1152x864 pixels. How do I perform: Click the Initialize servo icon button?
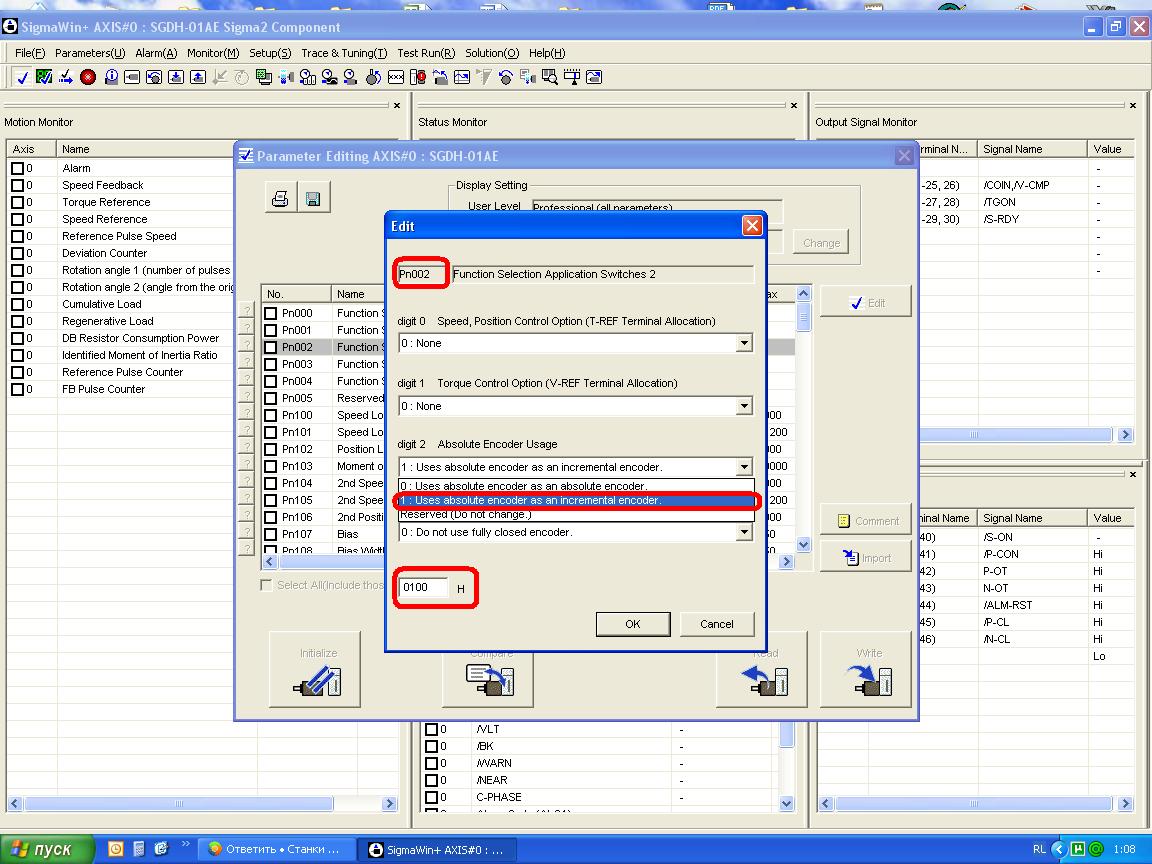(x=315, y=669)
